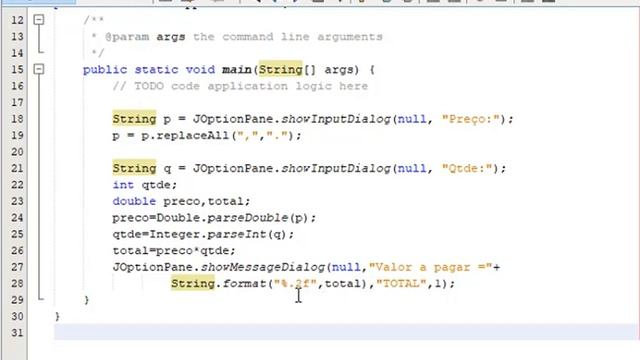The width and height of the screenshot is (640, 360).
Task: Click the "null" argument on line 27
Action: pos(346,267)
